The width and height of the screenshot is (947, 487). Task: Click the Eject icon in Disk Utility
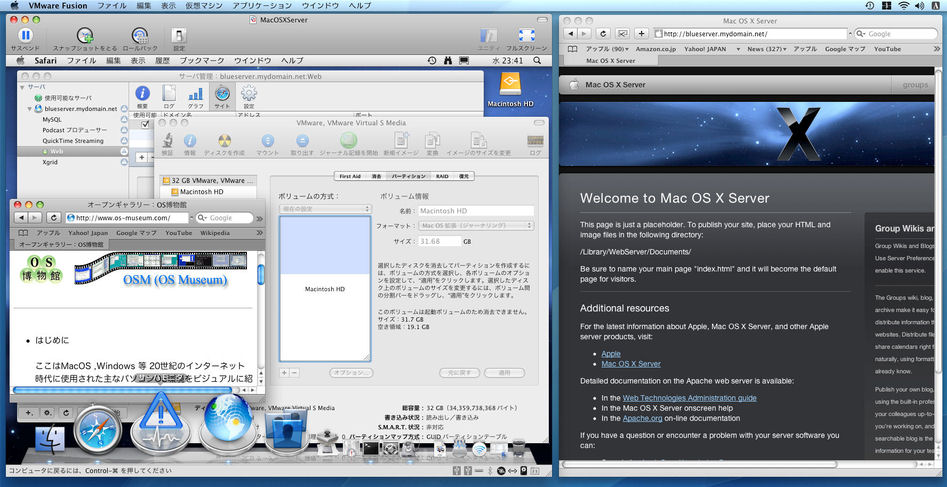(x=303, y=141)
